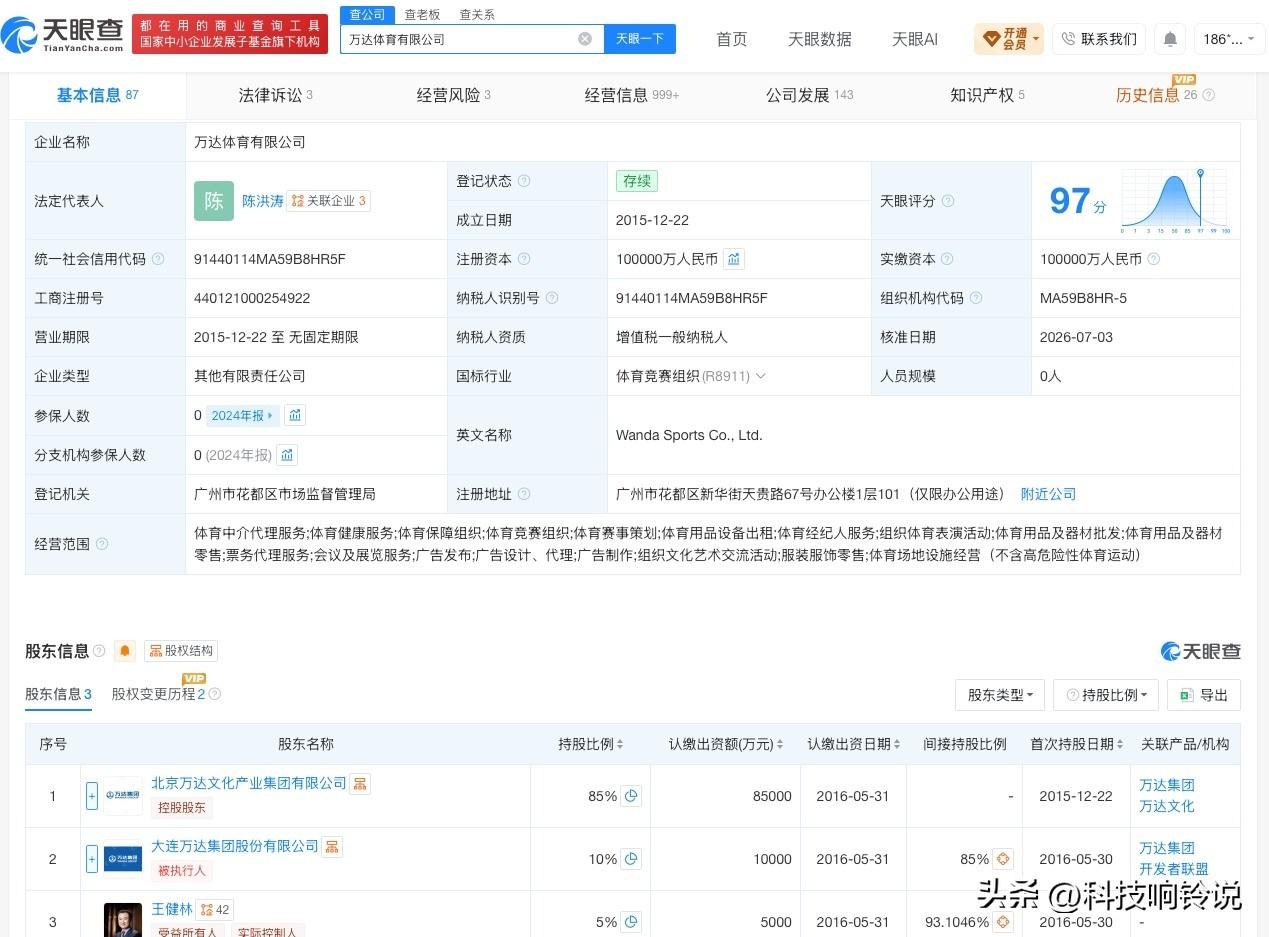Open the registered capital chart icon

click(733, 259)
